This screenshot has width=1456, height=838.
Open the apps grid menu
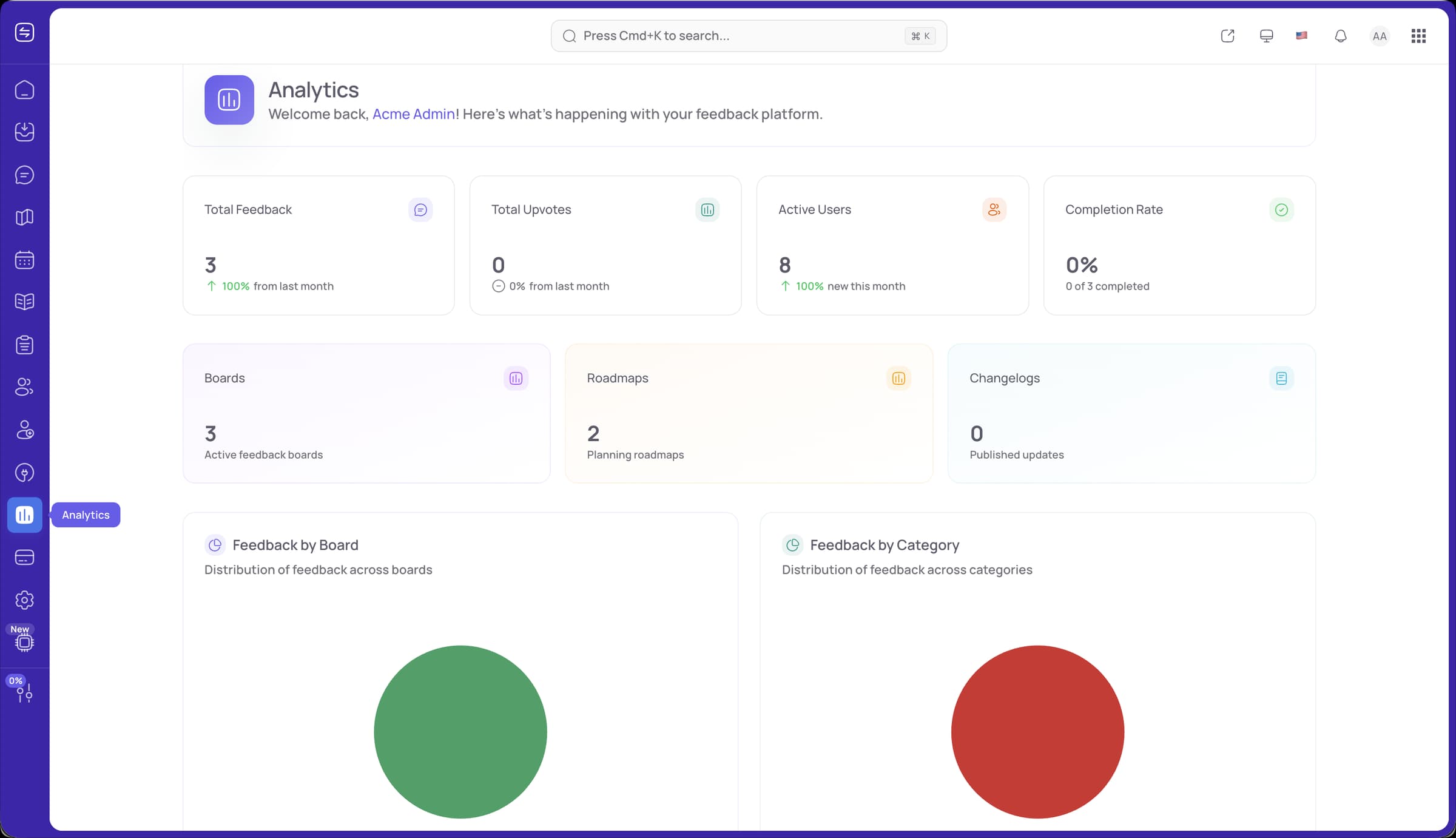[1418, 36]
